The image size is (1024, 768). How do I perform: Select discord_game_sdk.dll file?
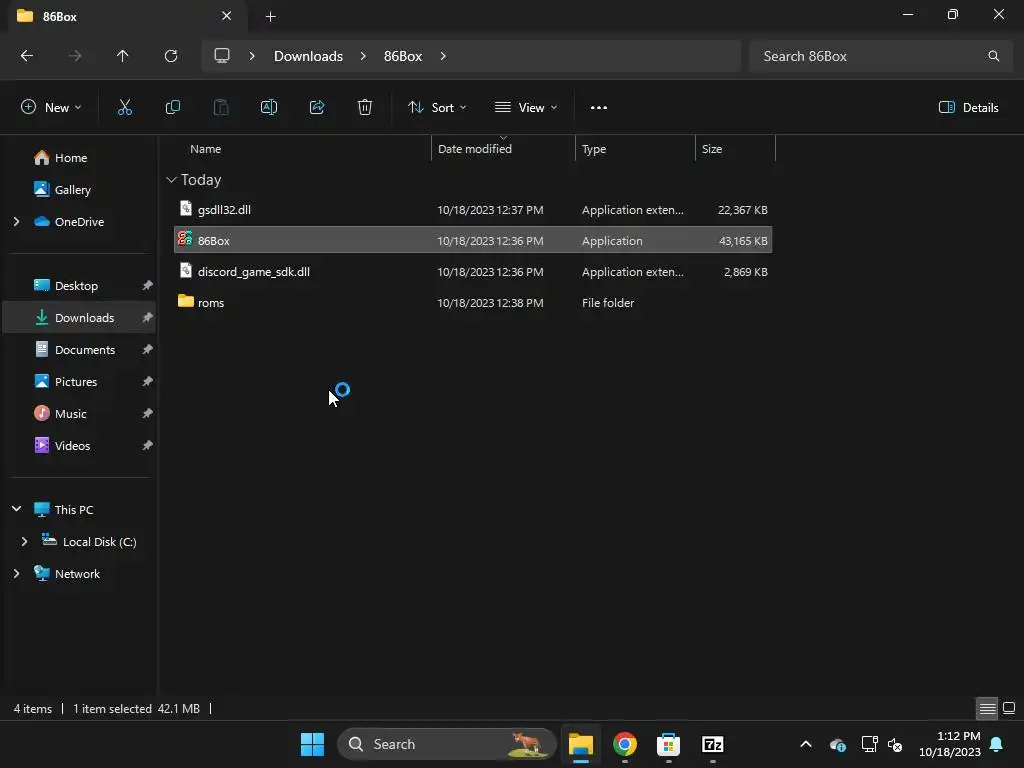coord(473,272)
